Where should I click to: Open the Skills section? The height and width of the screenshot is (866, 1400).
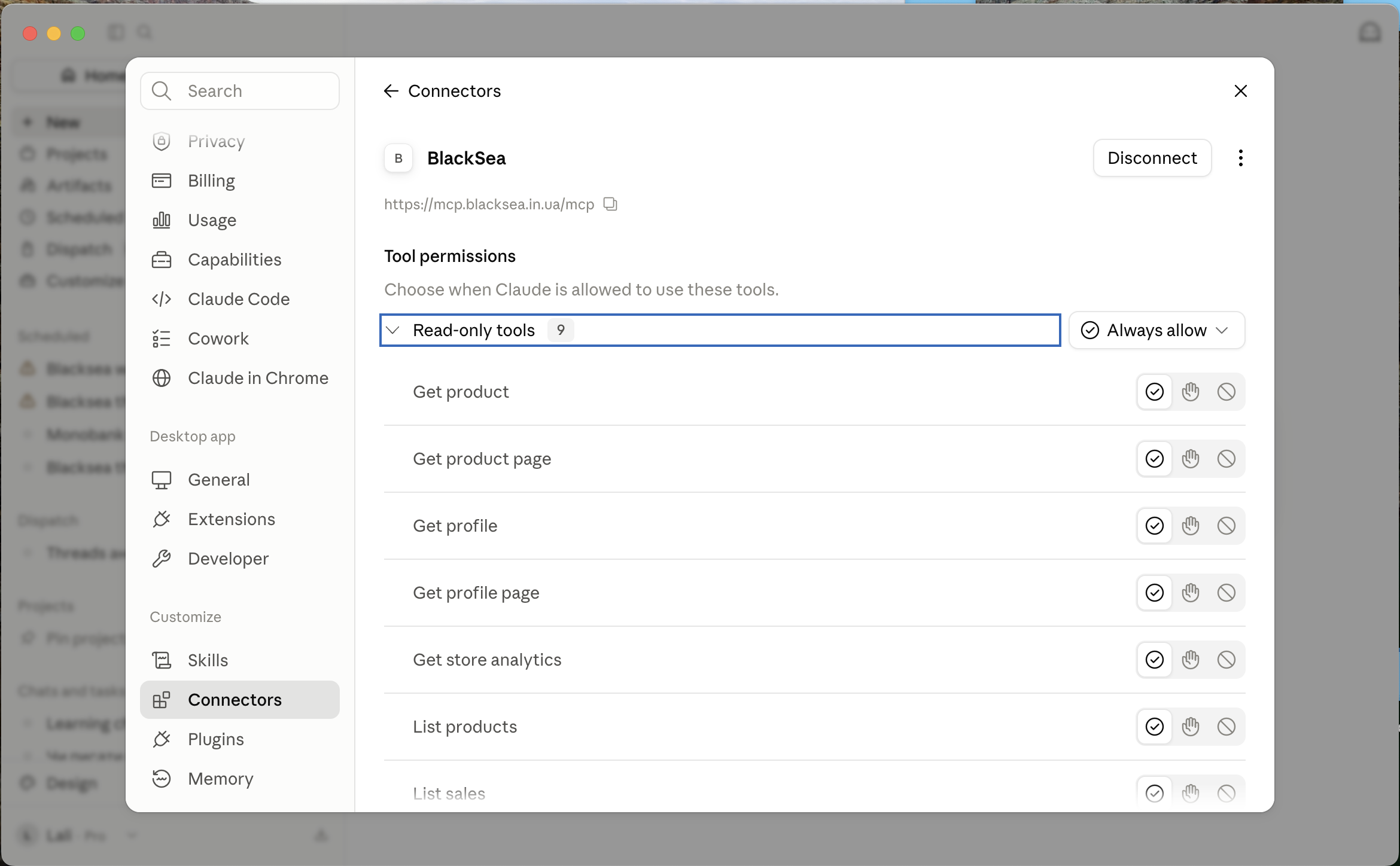coord(240,660)
